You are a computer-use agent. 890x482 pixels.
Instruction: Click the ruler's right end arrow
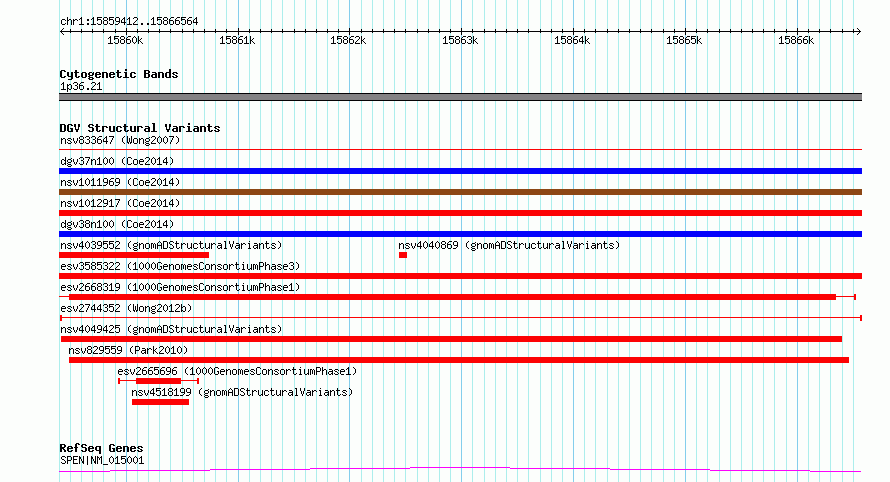tap(859, 31)
